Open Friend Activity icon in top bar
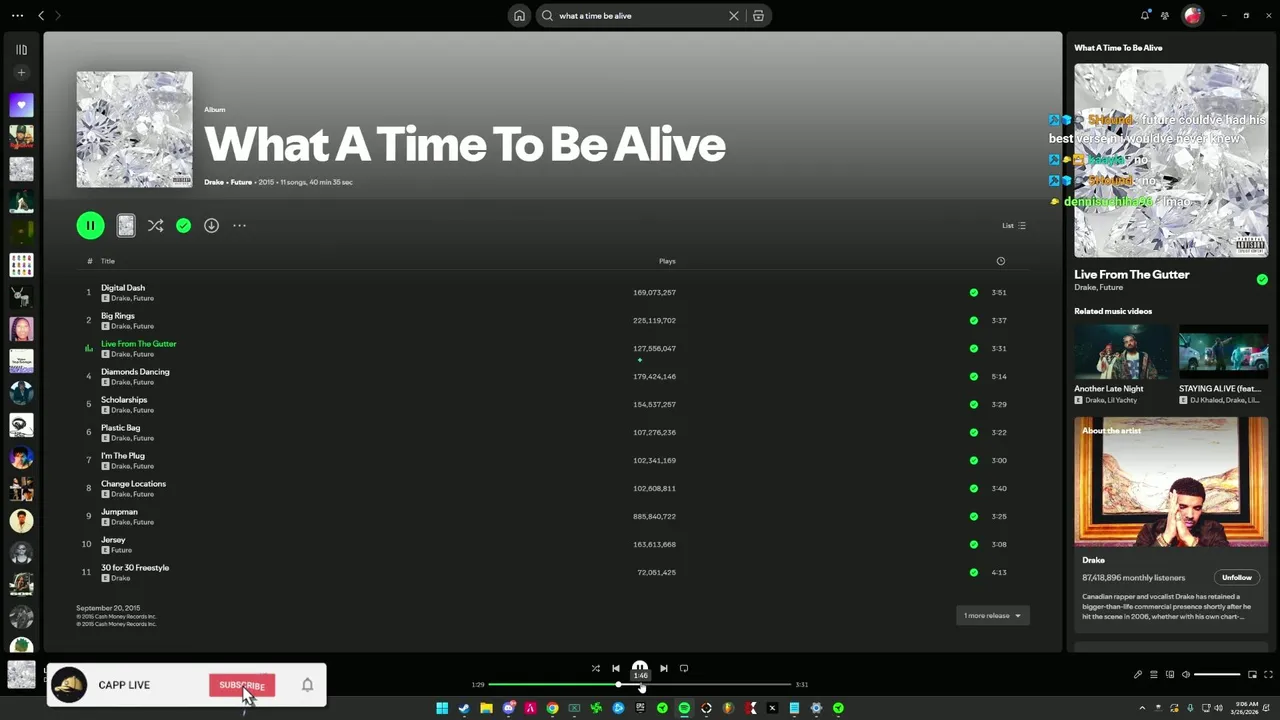The width and height of the screenshot is (1280, 720). click(1165, 16)
